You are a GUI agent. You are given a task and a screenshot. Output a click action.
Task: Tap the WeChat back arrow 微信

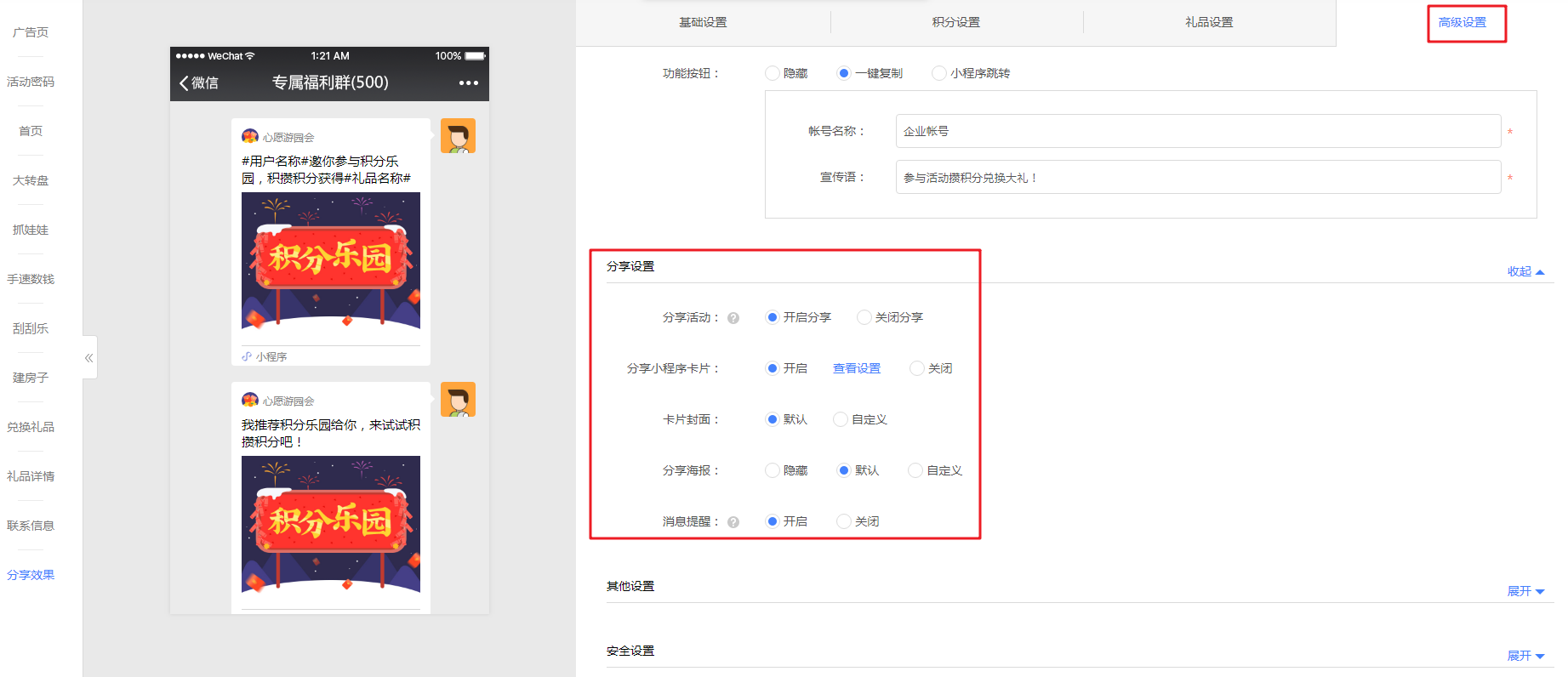tap(199, 82)
